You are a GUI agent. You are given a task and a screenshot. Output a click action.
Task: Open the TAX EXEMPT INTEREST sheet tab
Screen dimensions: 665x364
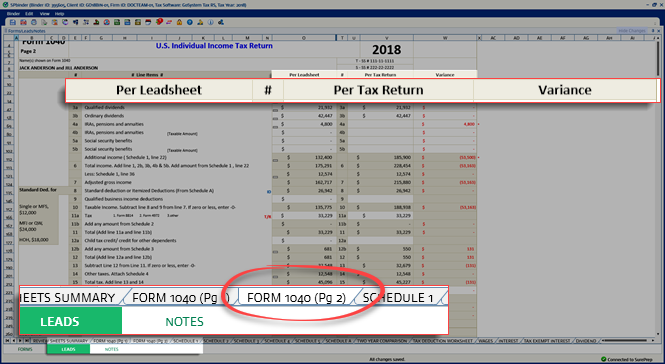[547, 341]
